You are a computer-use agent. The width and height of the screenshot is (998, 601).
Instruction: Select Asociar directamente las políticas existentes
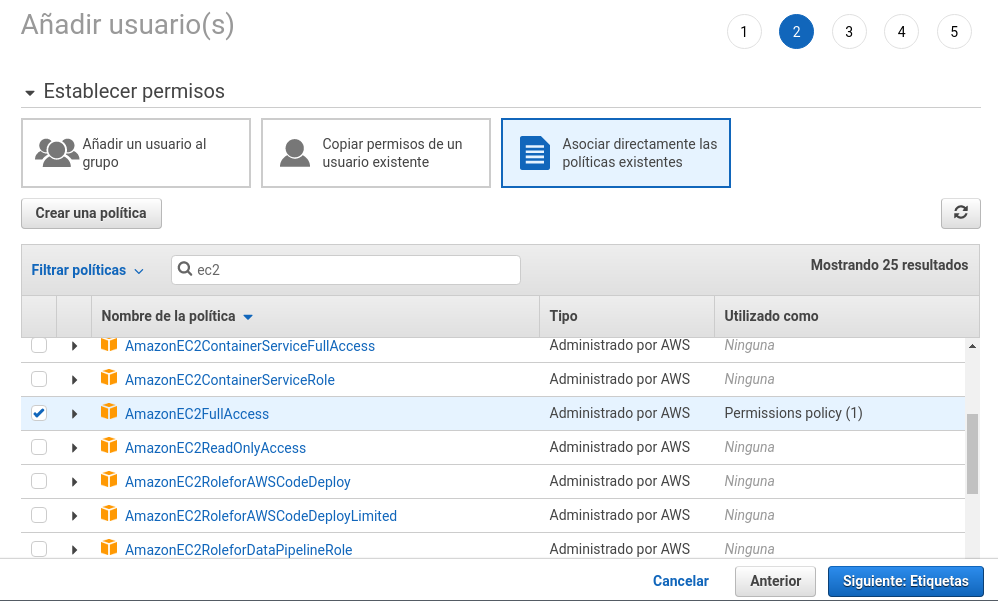click(x=615, y=153)
